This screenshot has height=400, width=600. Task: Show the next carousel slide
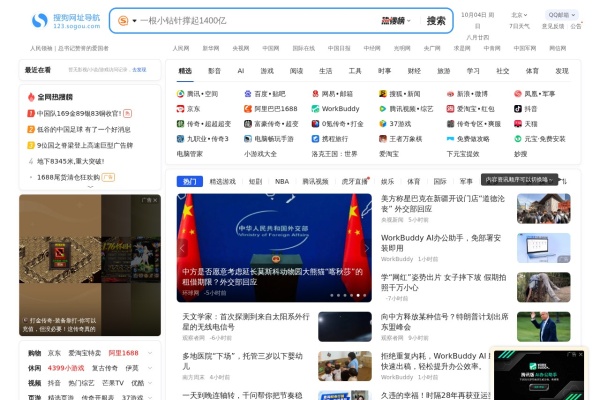(x=366, y=248)
